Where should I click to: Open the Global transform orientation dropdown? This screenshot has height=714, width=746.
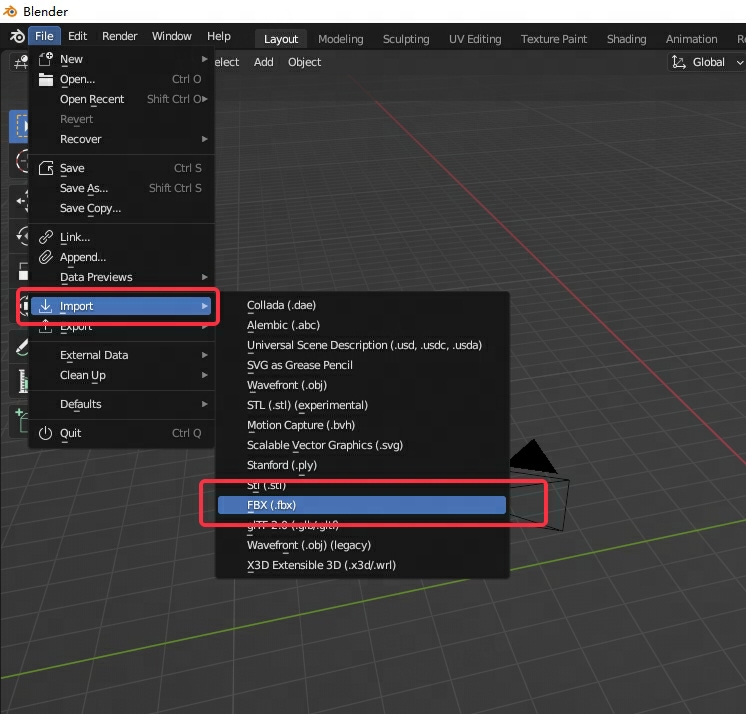[x=706, y=62]
